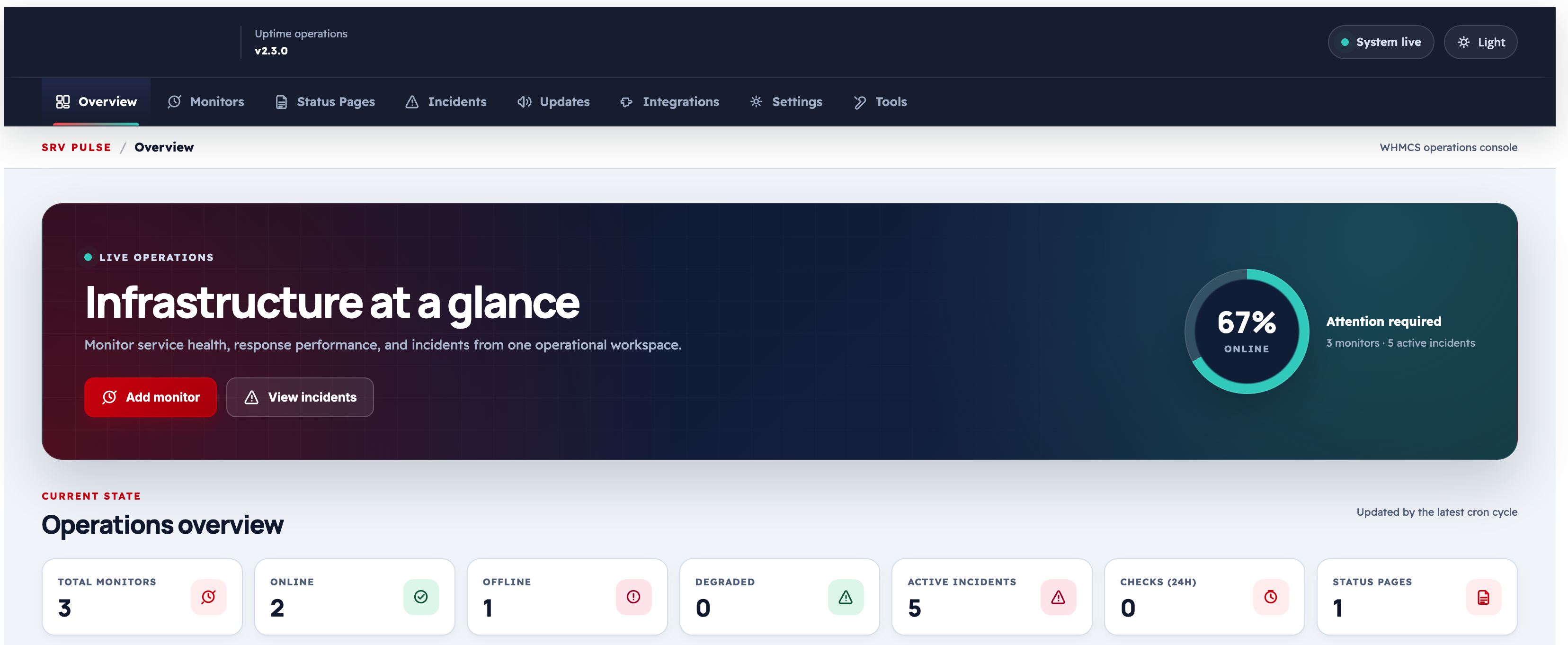Click the Total Monitors card value 3
The width and height of the screenshot is (1568, 645).
click(x=64, y=609)
